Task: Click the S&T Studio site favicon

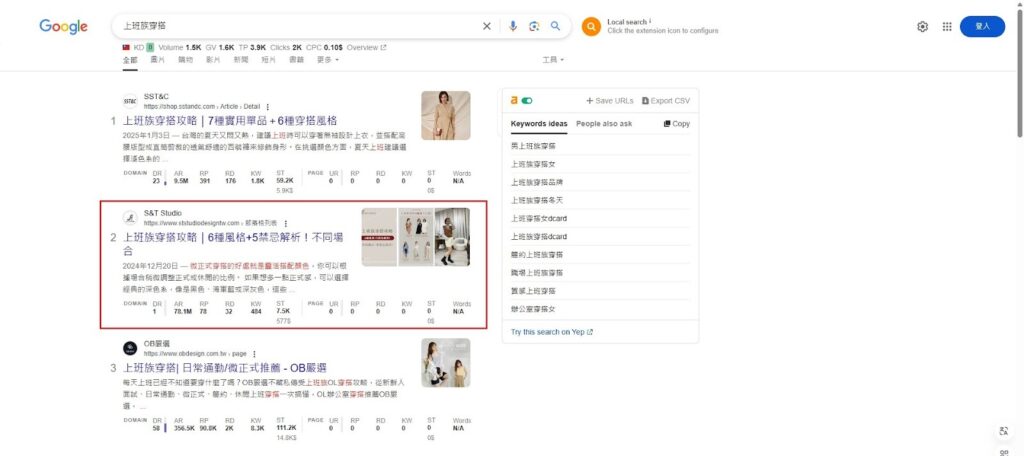Action: click(x=130, y=218)
